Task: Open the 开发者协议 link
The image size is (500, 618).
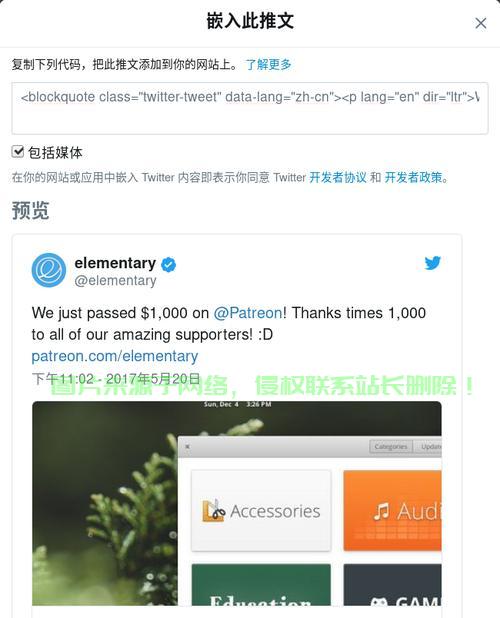Action: pyautogui.click(x=338, y=177)
